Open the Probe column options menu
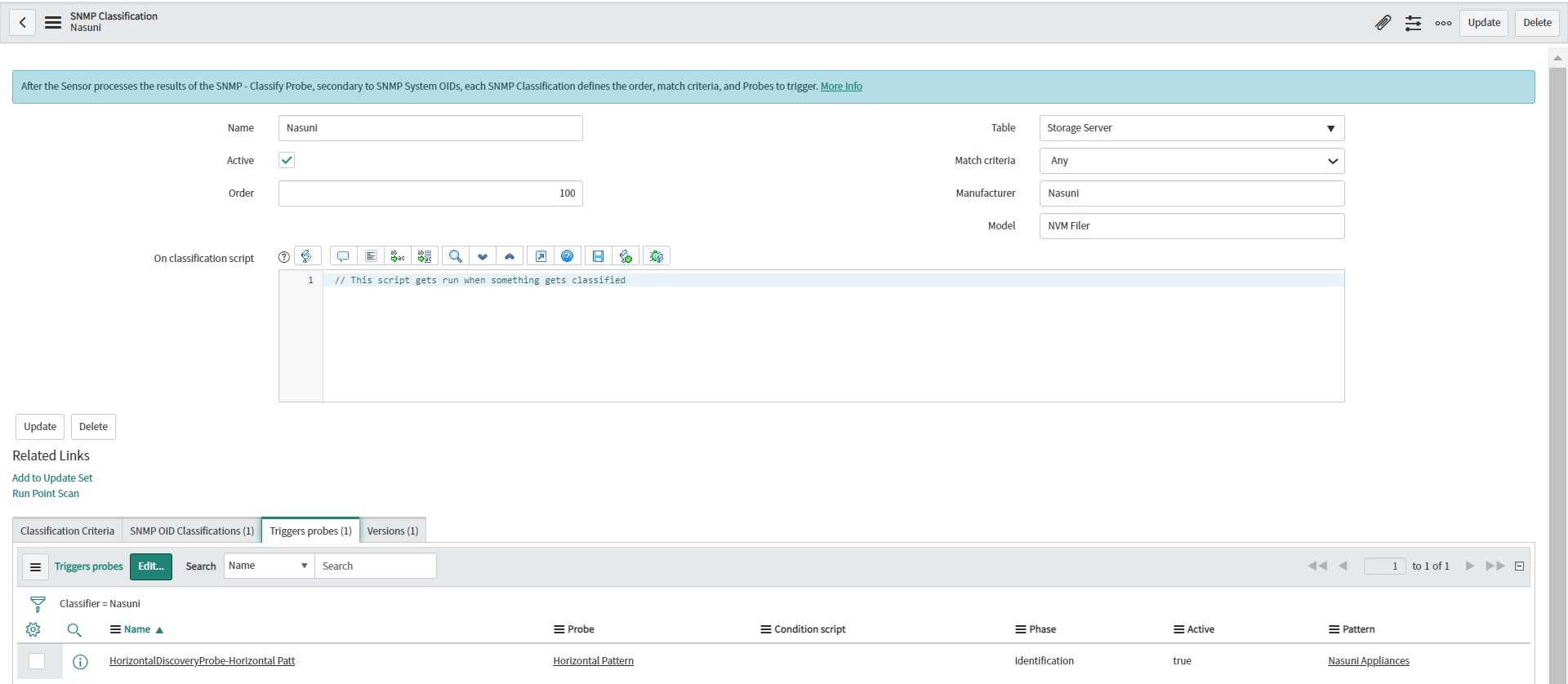The width and height of the screenshot is (1568, 684). [x=559, y=629]
